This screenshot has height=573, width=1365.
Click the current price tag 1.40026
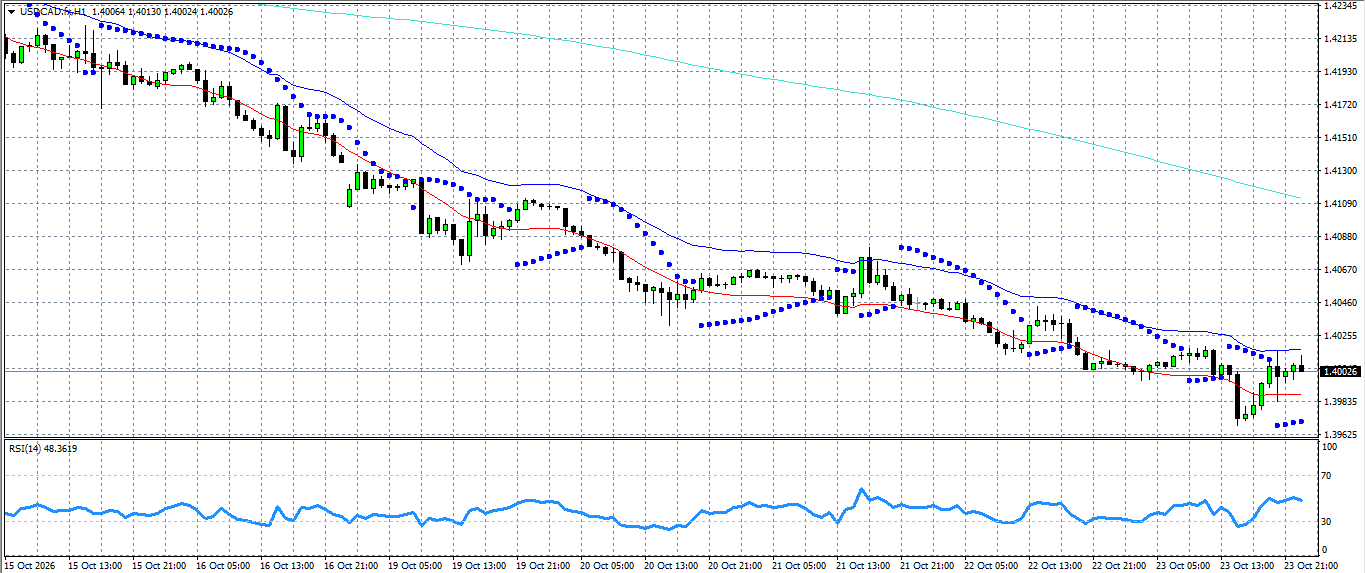coord(1340,371)
